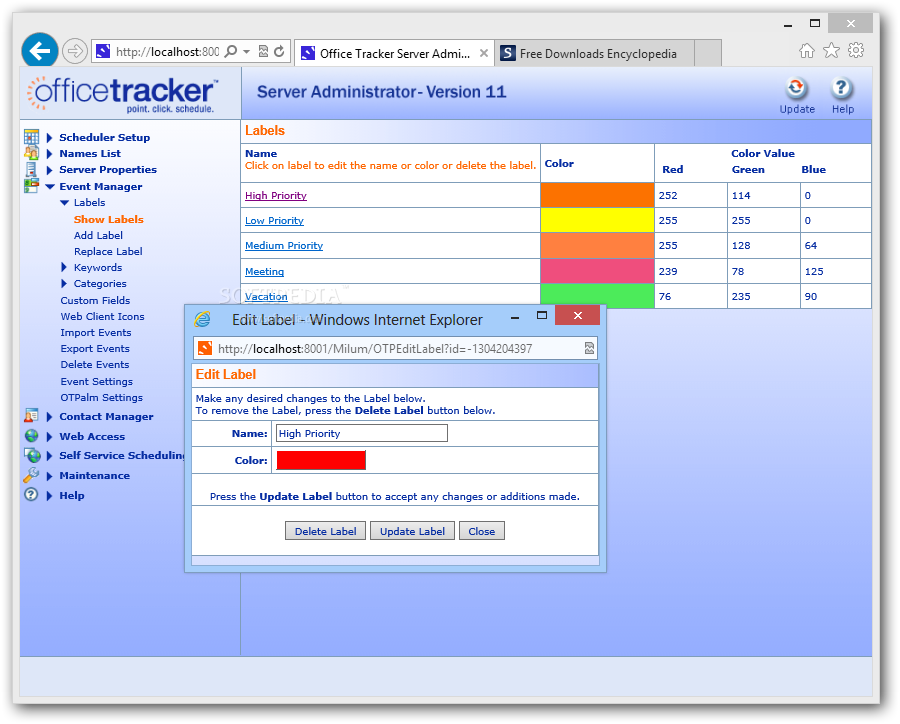Open a new blank browser tab

[x=708, y=53]
